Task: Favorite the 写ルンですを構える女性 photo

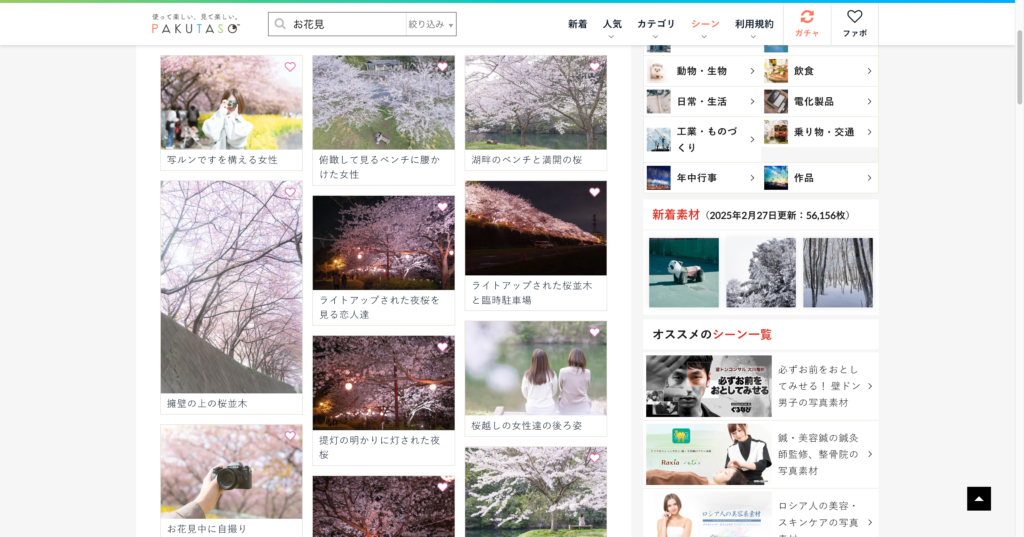Action: [x=290, y=67]
